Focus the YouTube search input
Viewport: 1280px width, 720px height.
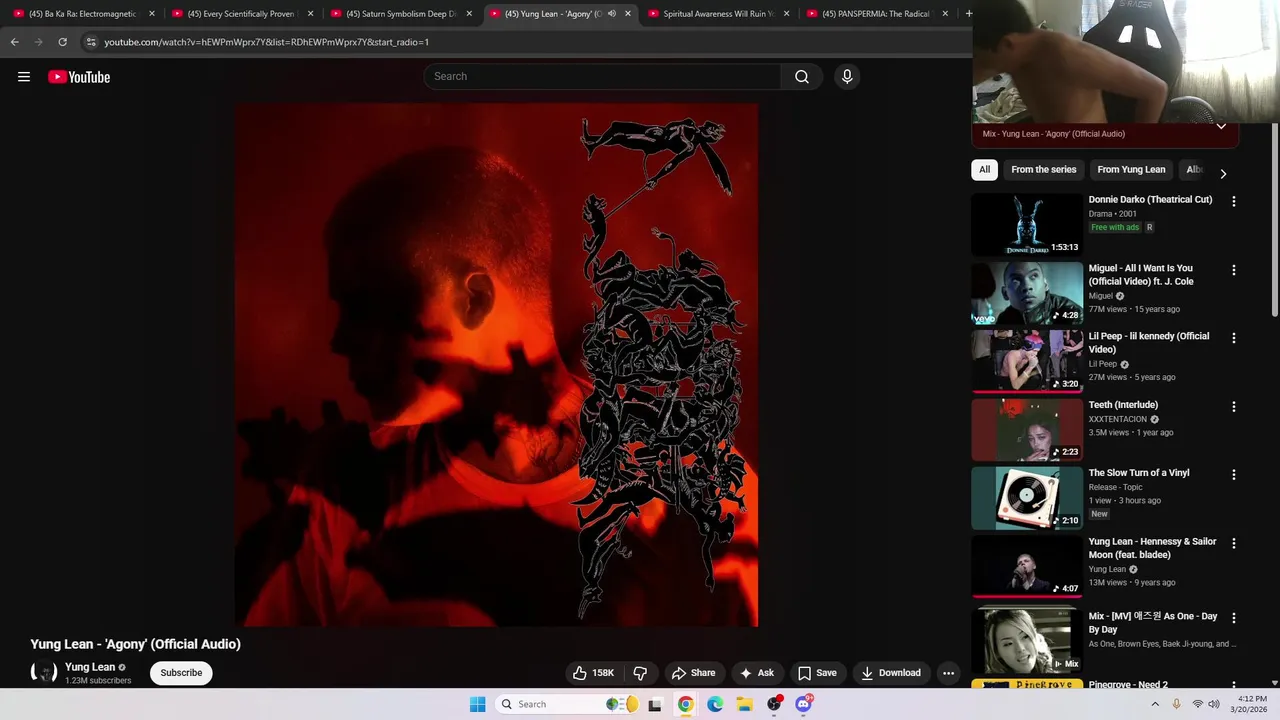pyautogui.click(x=603, y=77)
